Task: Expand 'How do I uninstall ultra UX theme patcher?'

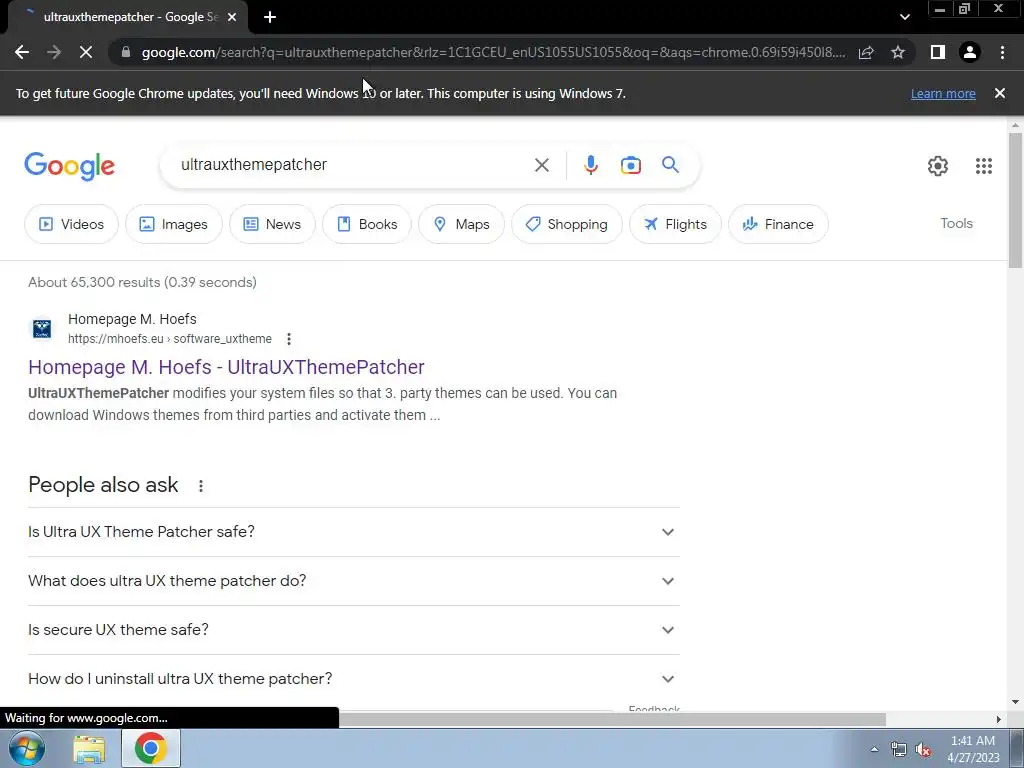Action: point(354,679)
